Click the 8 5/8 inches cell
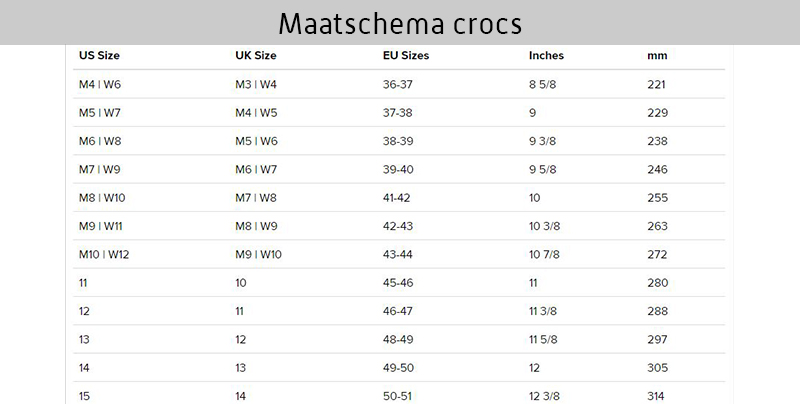 pos(542,85)
